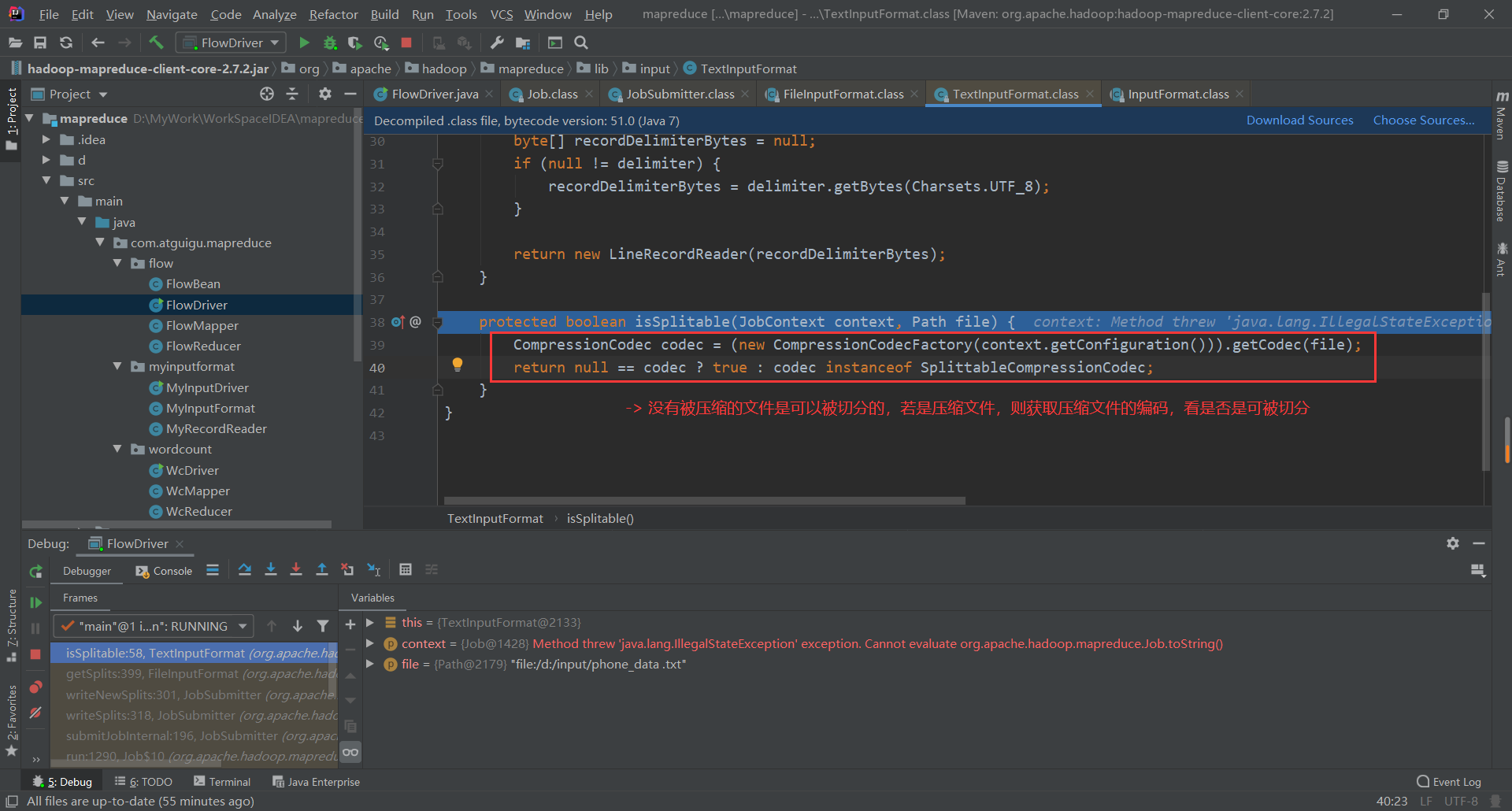Click the Step Over icon in debugger
This screenshot has height=811, width=1512.
tap(245, 569)
